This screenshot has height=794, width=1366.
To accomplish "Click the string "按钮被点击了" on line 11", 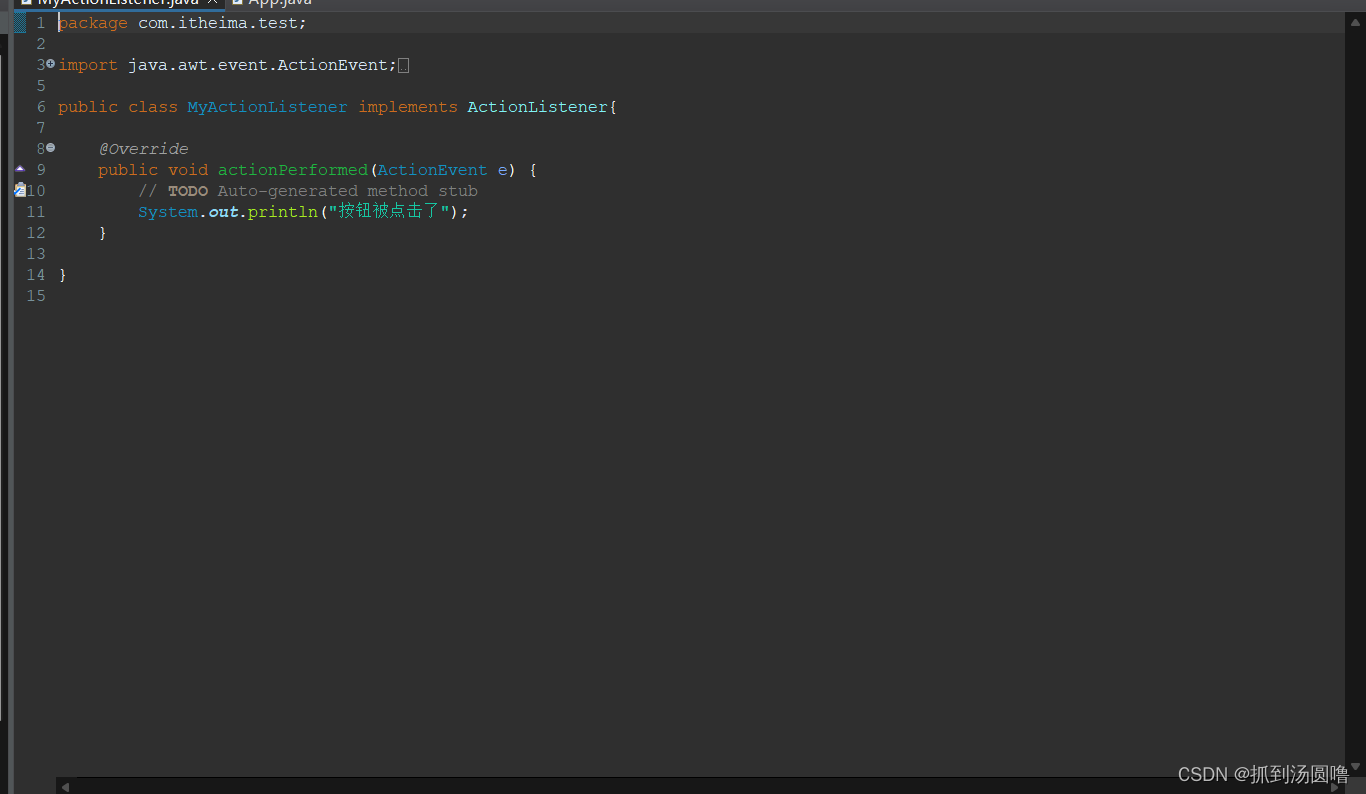I will (390, 212).
